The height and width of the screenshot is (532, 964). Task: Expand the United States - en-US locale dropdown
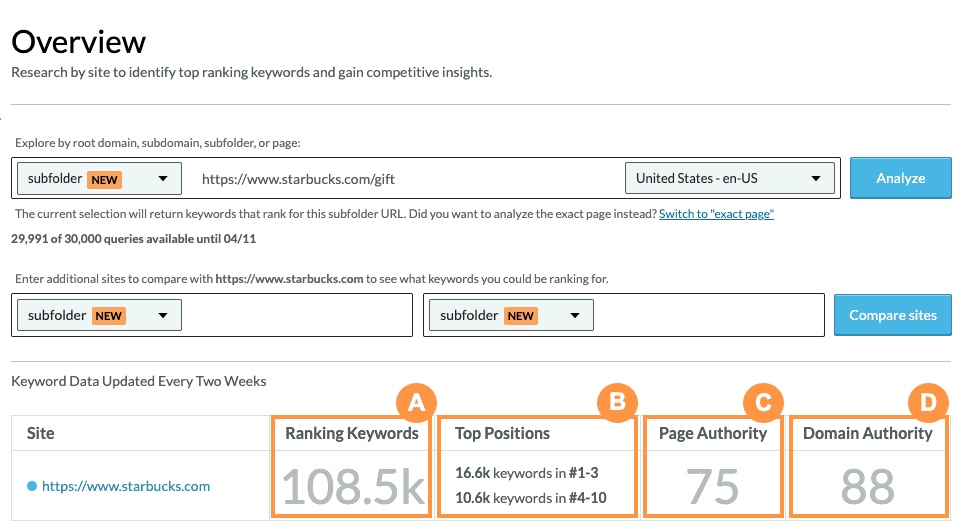729,178
